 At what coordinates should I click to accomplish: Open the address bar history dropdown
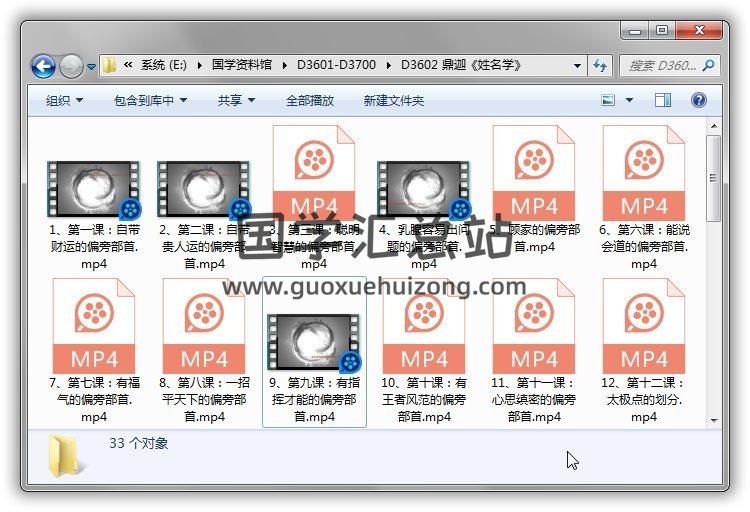577,66
